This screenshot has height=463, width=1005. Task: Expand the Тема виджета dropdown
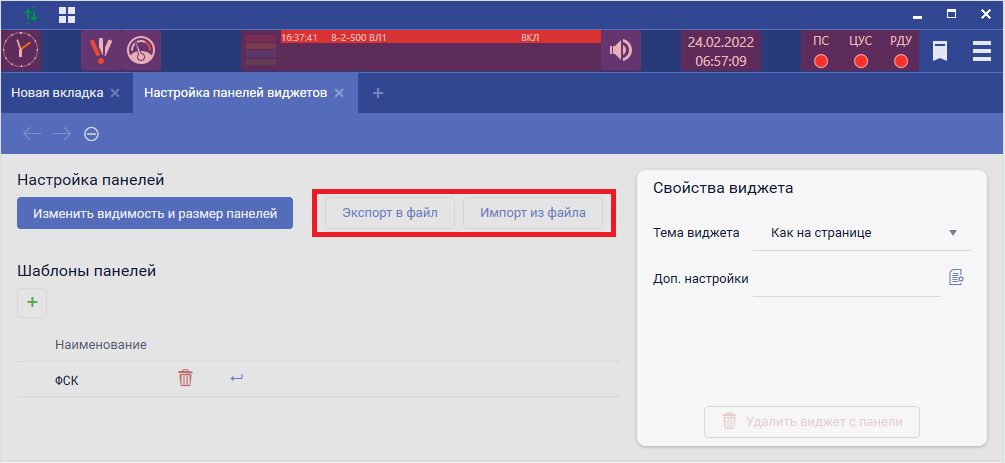tap(953, 233)
